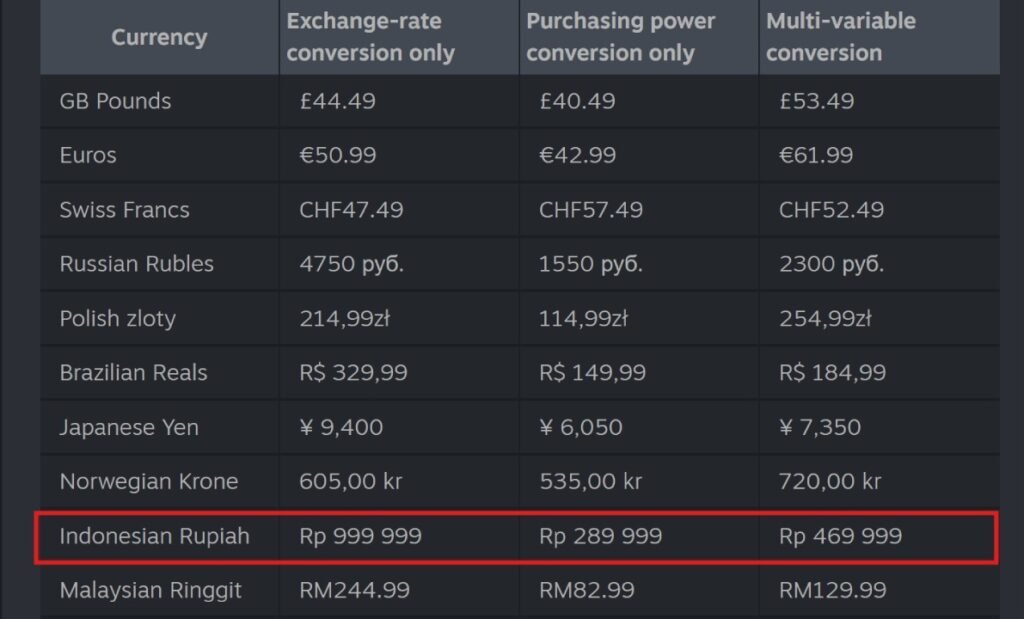Select the GB Pounds row label
The width and height of the screenshot is (1024, 619).
tap(115, 102)
